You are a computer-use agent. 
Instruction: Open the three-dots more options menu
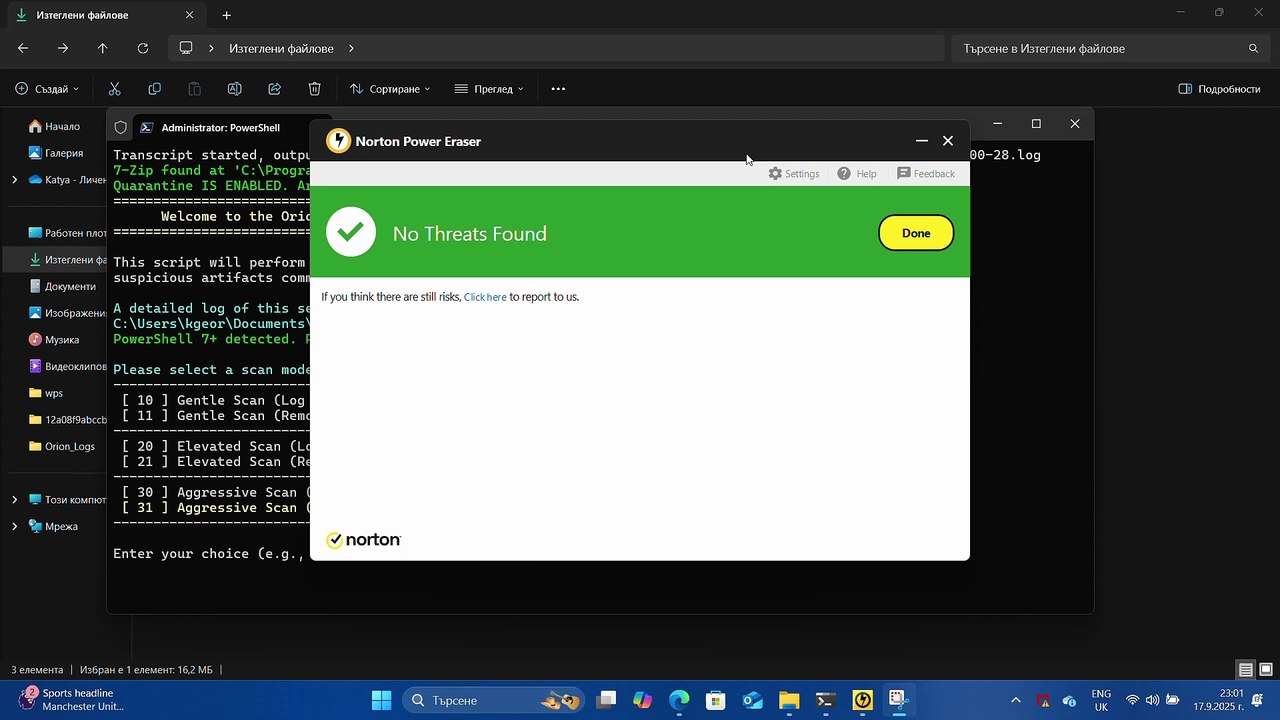pyautogui.click(x=558, y=89)
